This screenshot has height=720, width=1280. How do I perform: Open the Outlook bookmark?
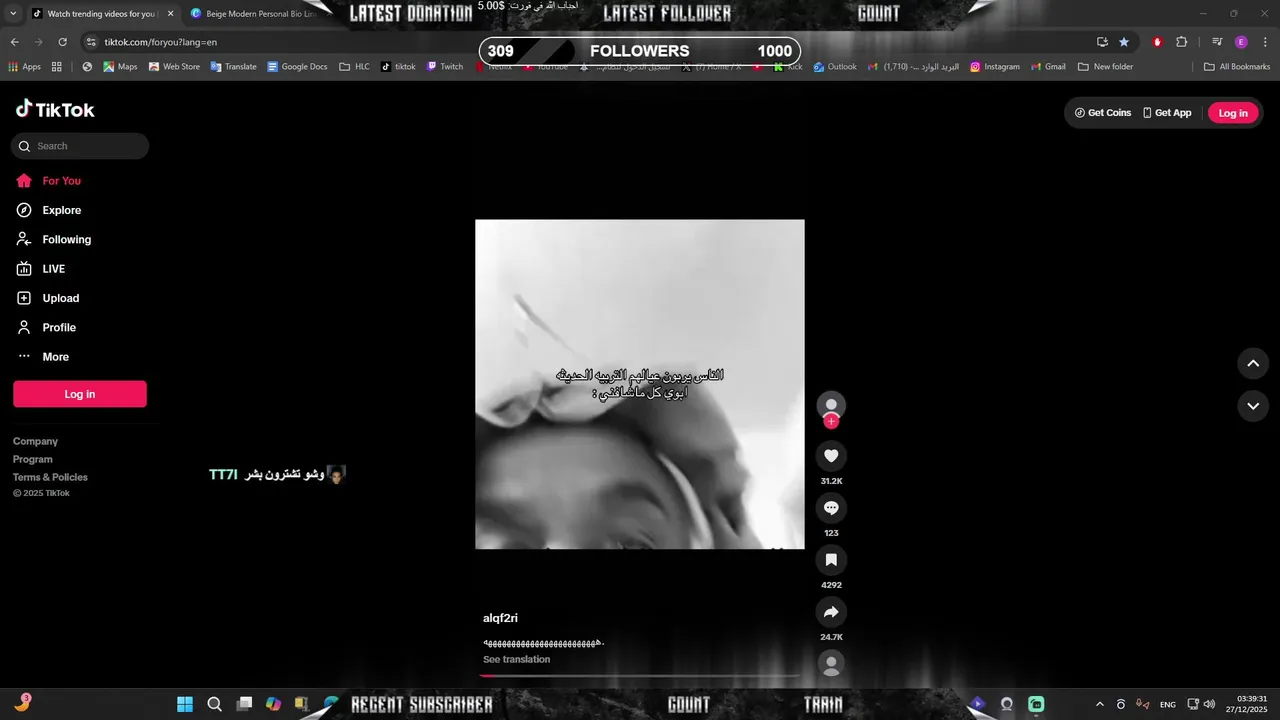(835, 67)
